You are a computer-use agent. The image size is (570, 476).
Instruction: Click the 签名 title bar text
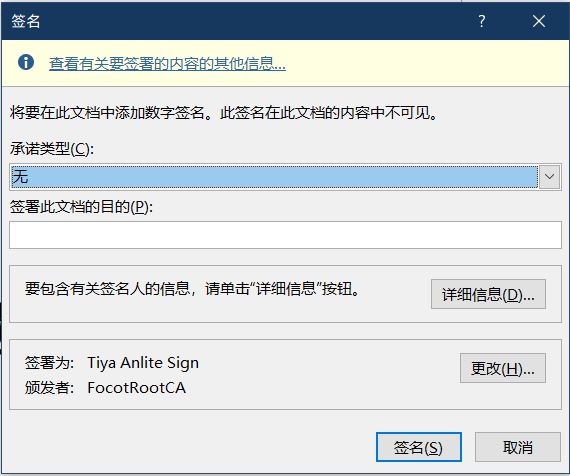[25, 21]
